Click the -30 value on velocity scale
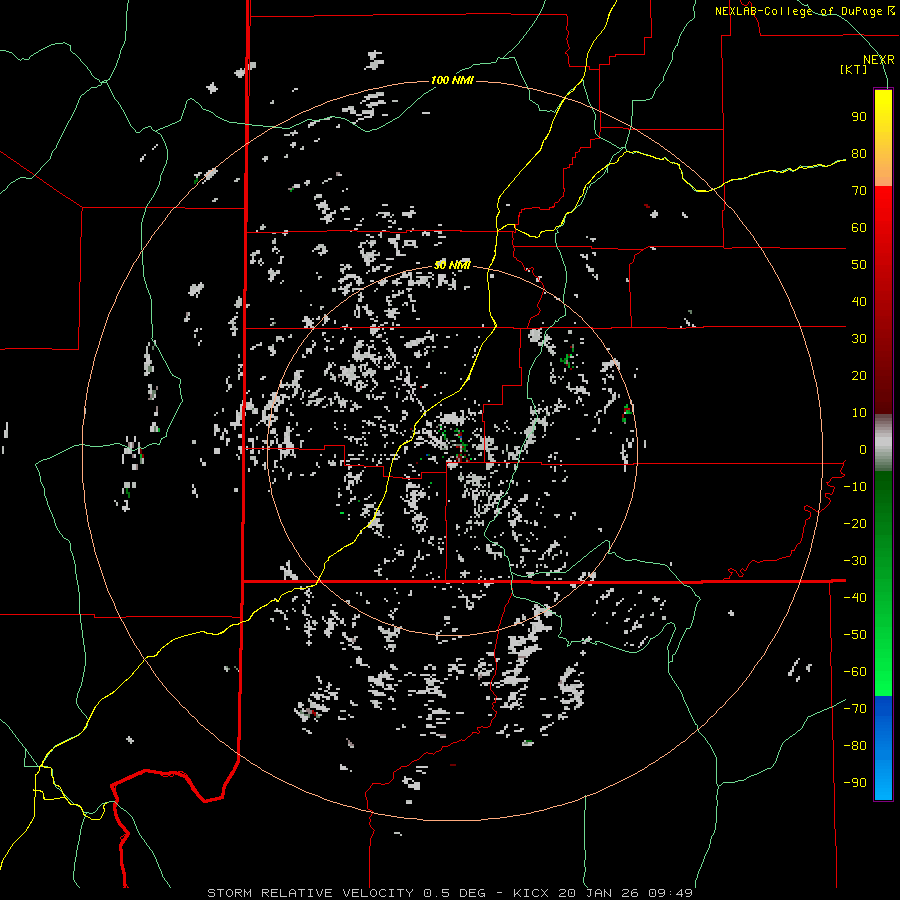This screenshot has height=900, width=900. tap(855, 561)
